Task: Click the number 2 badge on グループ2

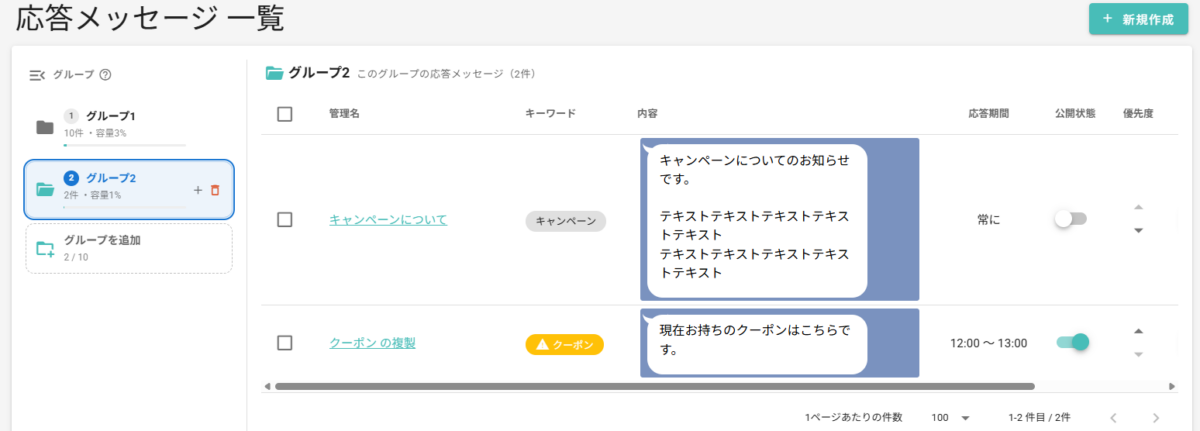Action: point(71,178)
